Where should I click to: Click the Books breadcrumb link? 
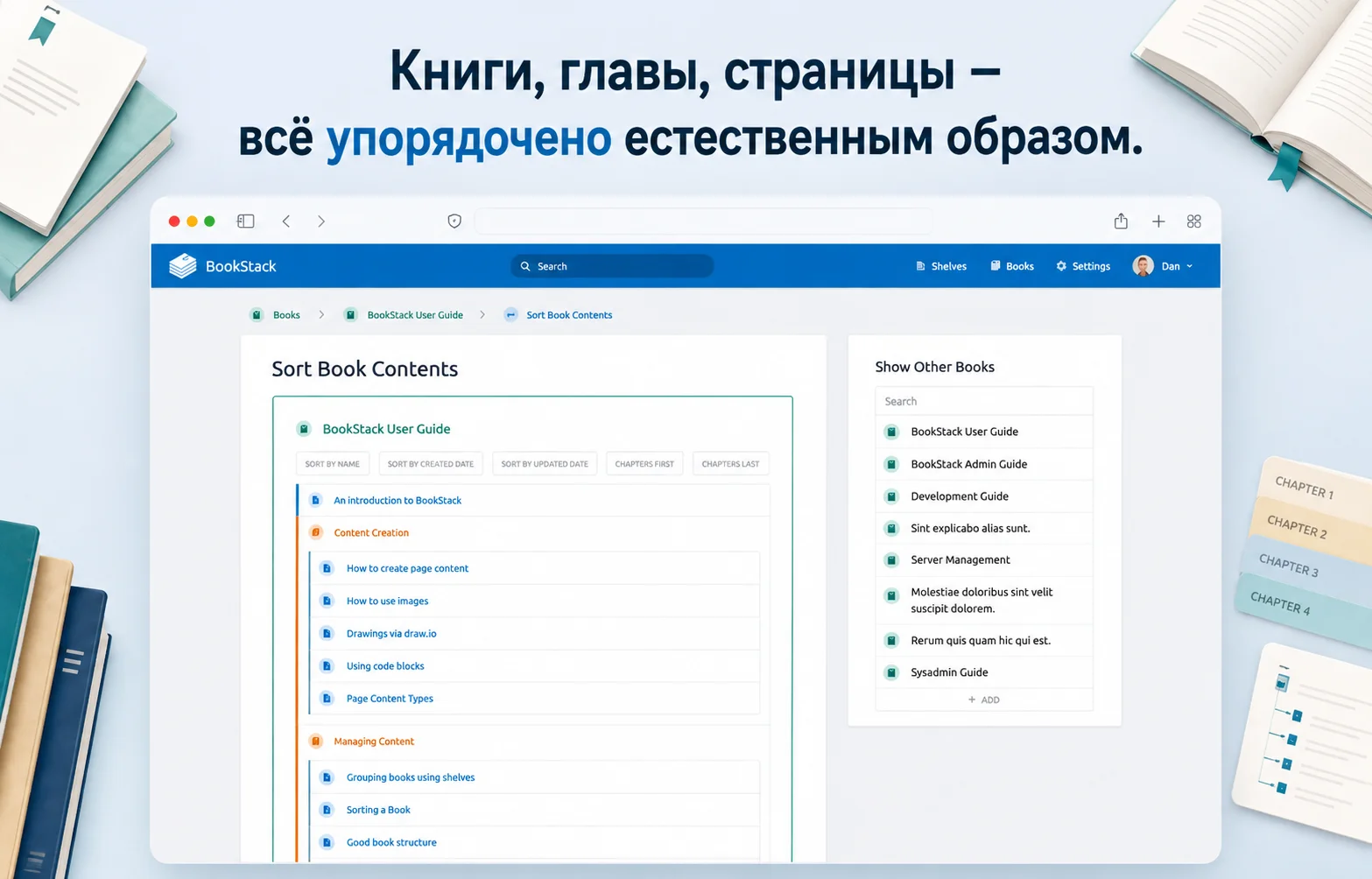pyautogui.click(x=286, y=315)
